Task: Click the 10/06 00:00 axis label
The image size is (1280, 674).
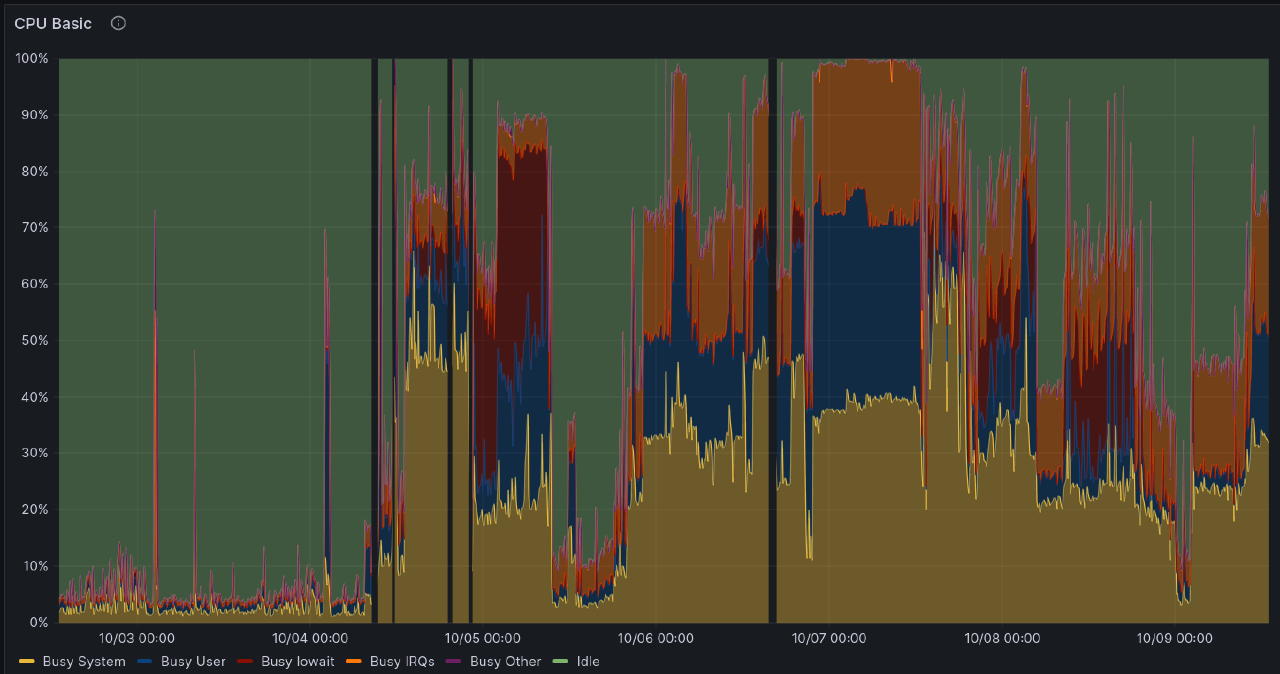Action: pyautogui.click(x=655, y=638)
